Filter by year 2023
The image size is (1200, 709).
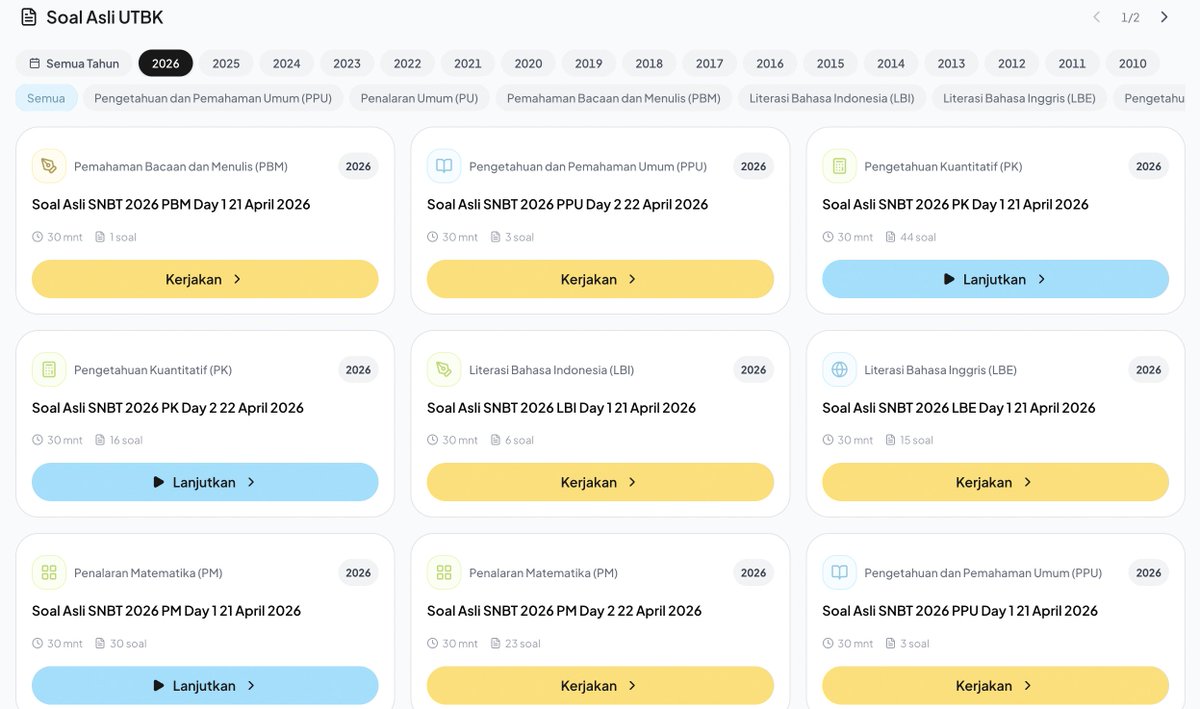[347, 63]
